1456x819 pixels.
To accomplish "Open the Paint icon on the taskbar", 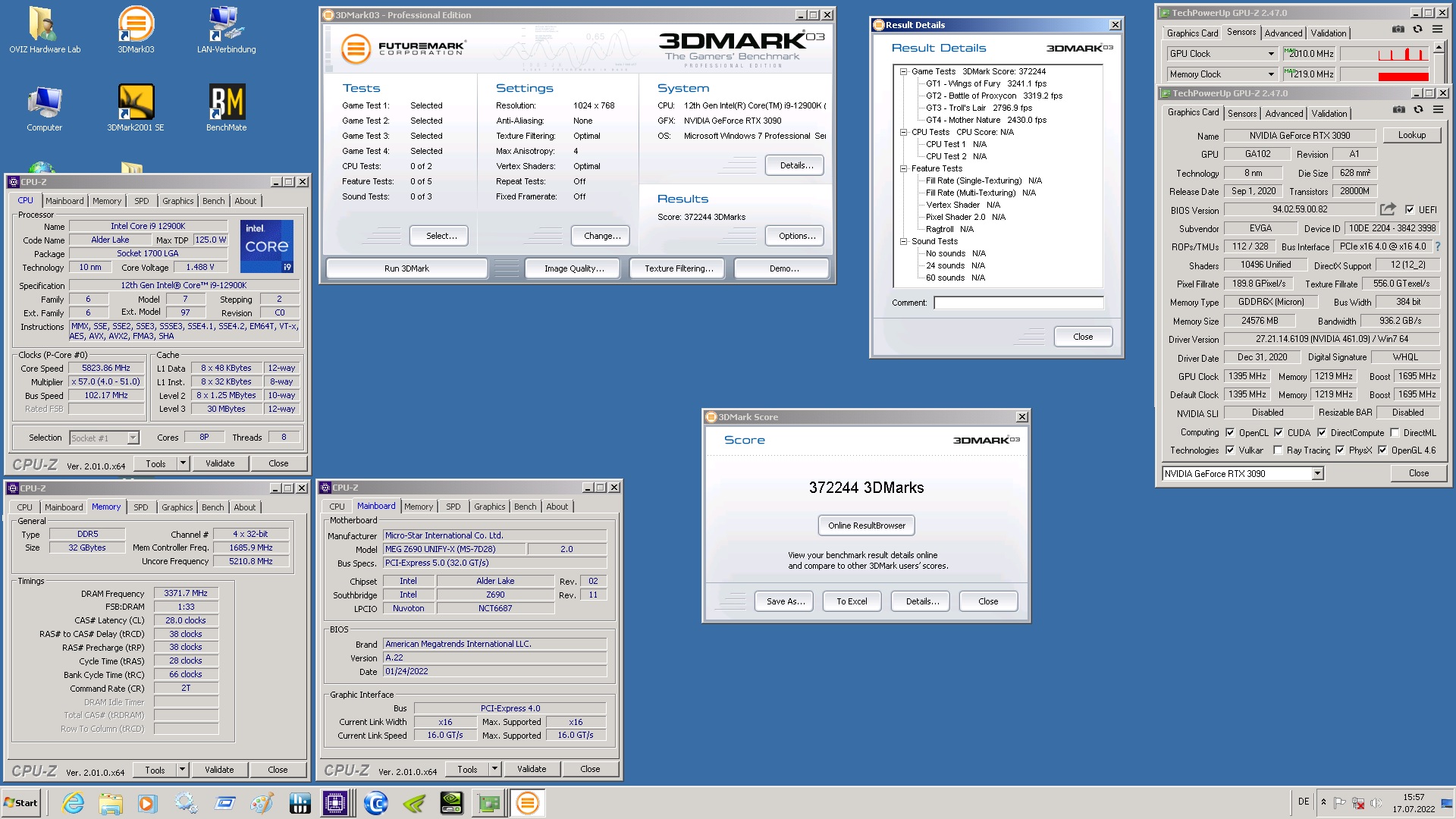I will [x=262, y=803].
